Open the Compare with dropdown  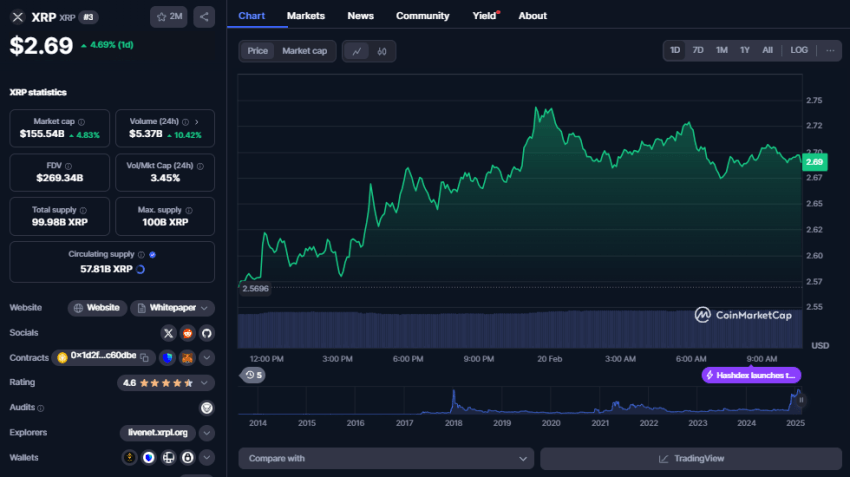coord(386,458)
